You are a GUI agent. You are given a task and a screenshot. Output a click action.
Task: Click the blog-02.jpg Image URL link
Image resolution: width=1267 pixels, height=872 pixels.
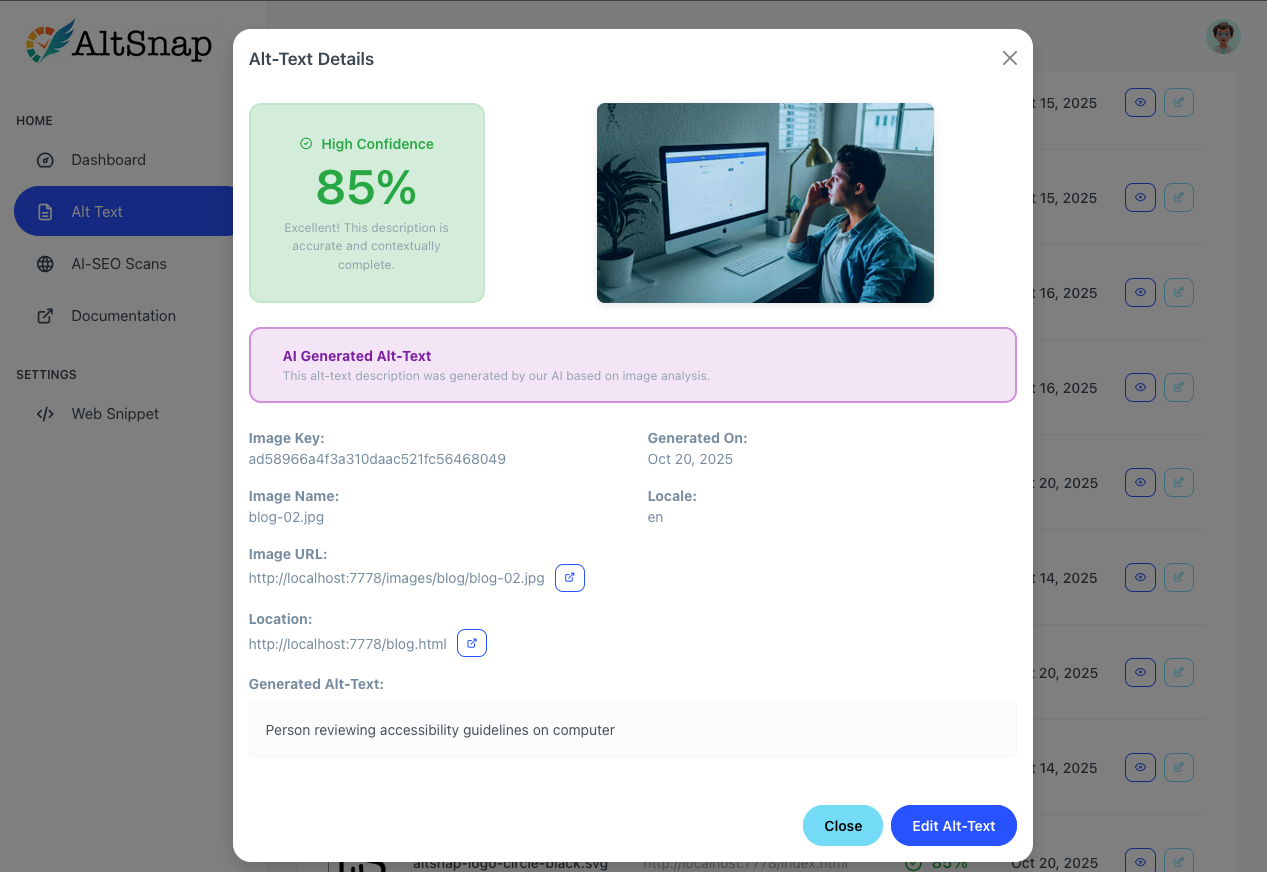pos(396,577)
